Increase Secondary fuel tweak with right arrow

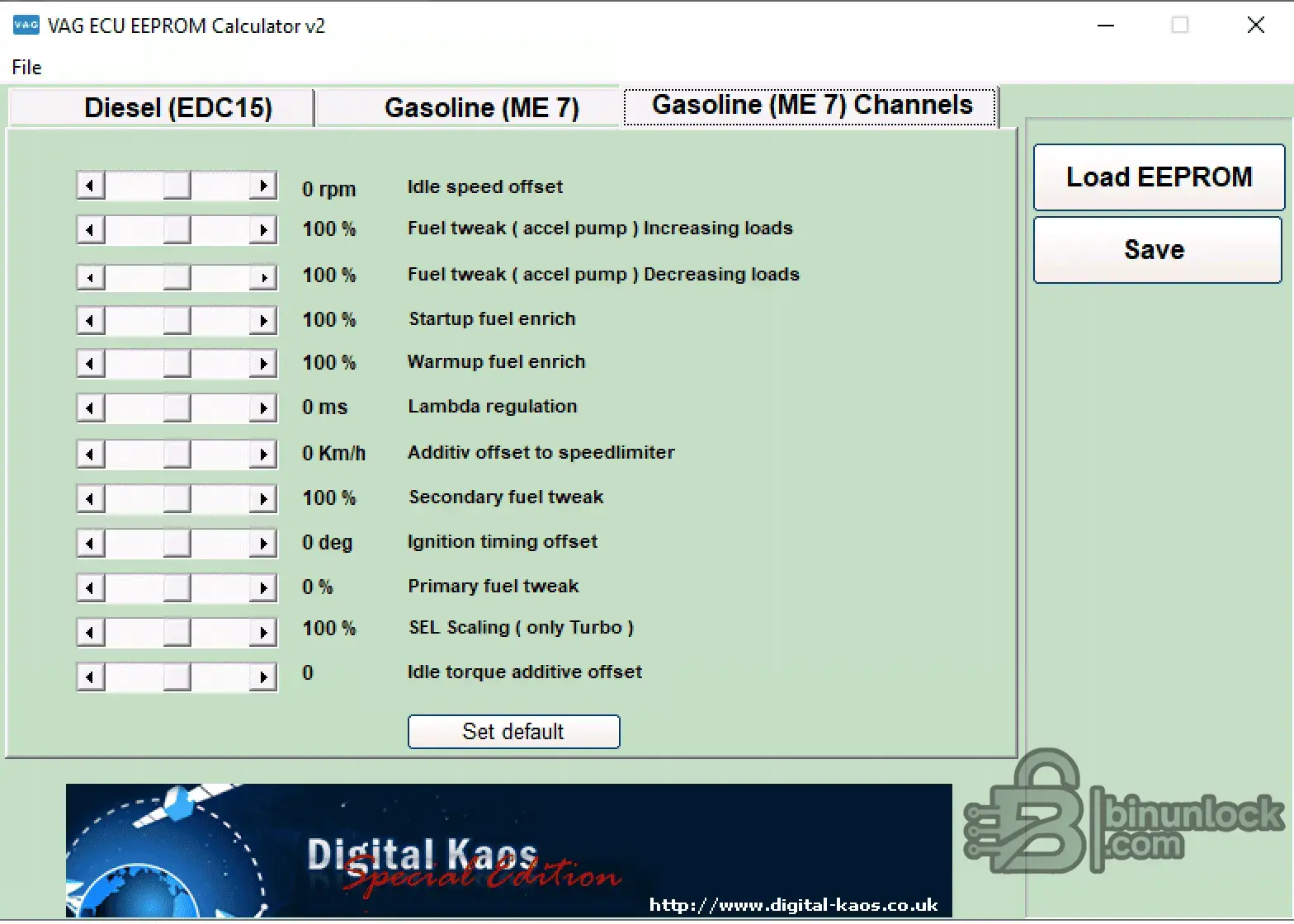coord(263,499)
